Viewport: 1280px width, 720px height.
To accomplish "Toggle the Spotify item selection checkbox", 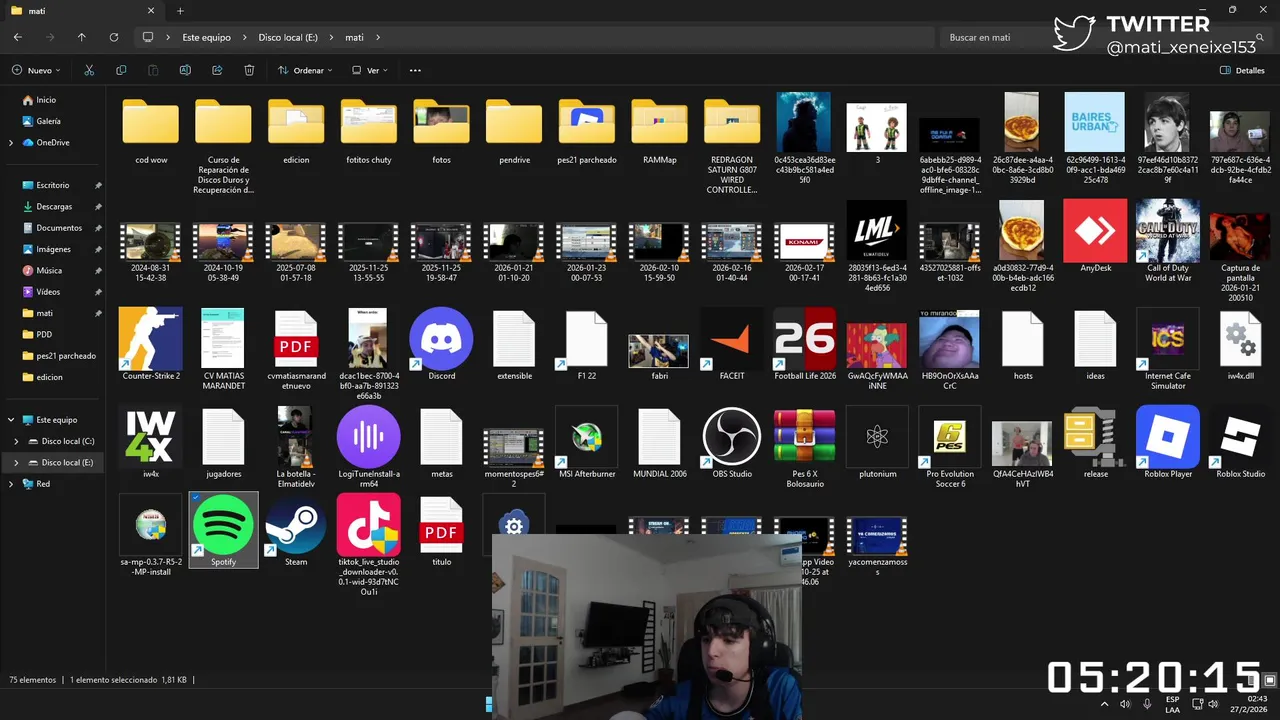I will click(195, 497).
